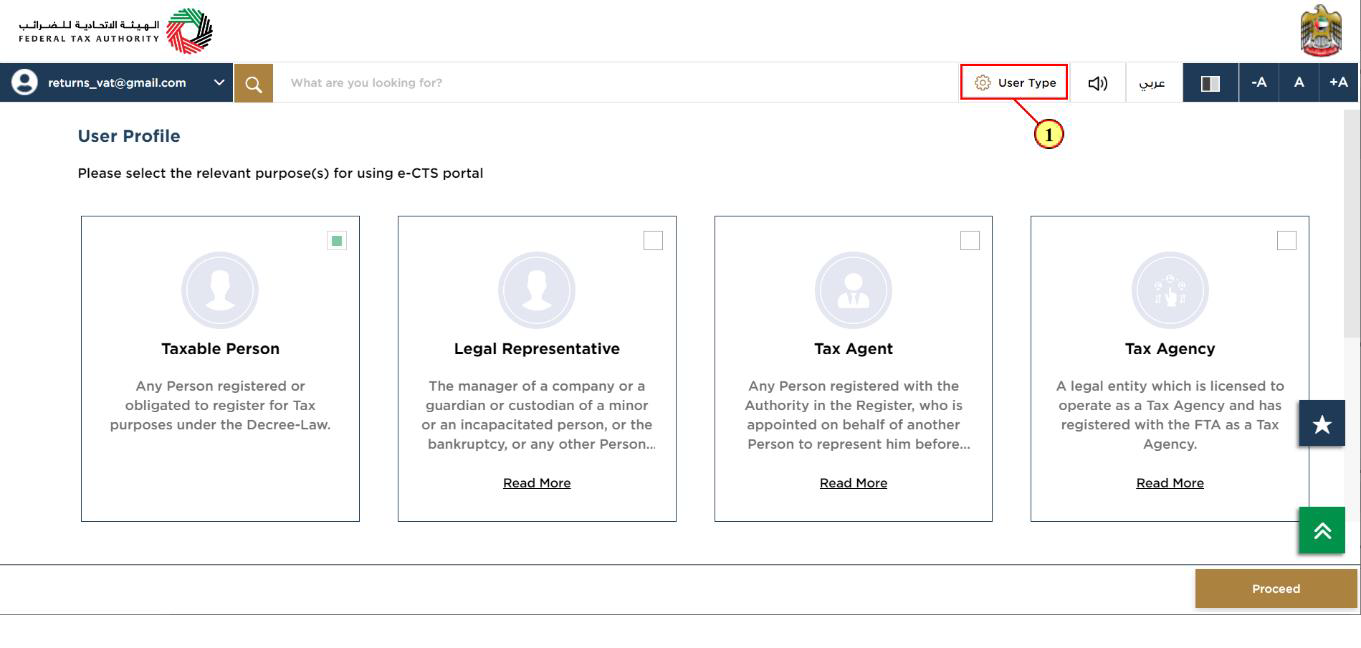Increase font size with +A
The height and width of the screenshot is (648, 1361).
[1339, 83]
